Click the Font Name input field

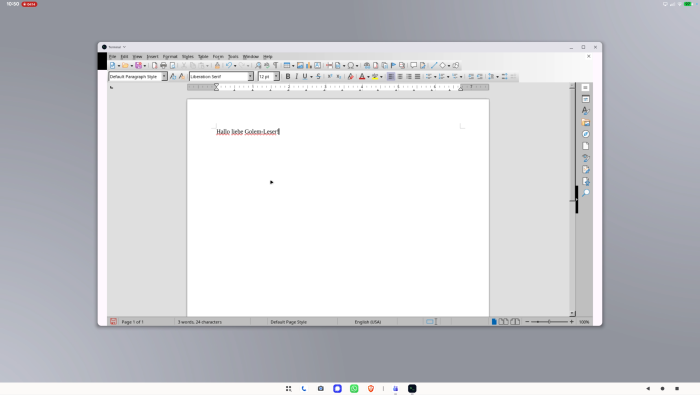[219, 77]
